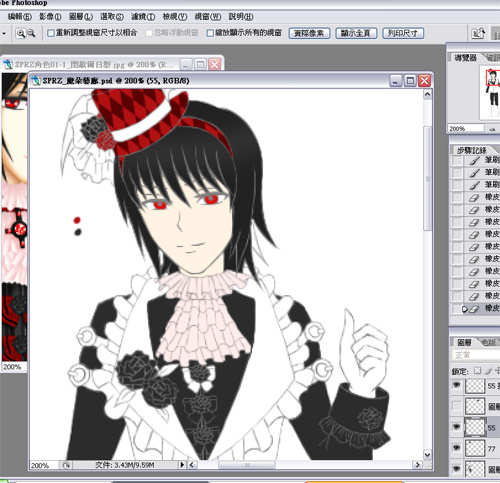500x483 pixels.
Task: Hide the selected 55 layer via eye icon
Action: pos(456,426)
